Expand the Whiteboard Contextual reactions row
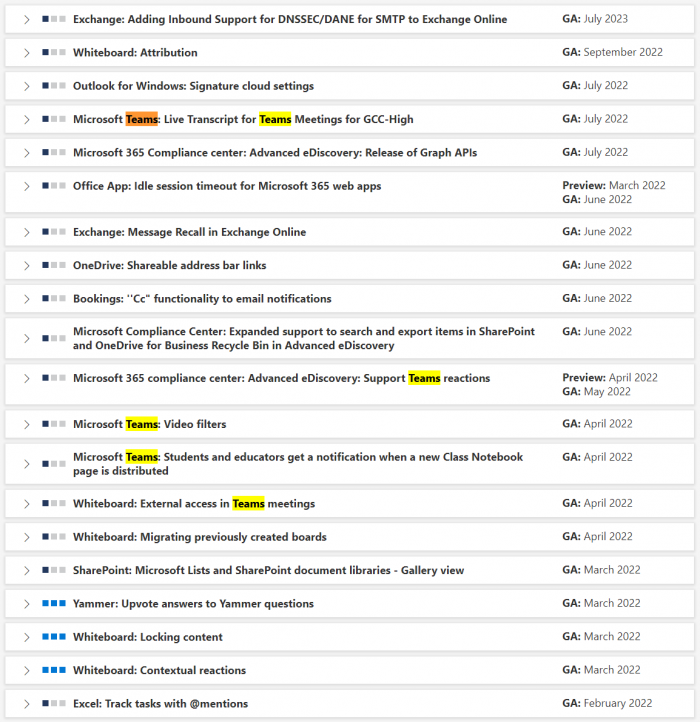This screenshot has height=722, width=700. click(x=27, y=670)
